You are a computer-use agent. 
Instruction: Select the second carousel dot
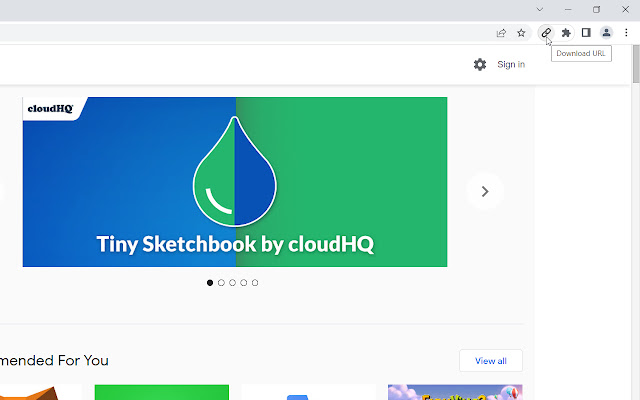pos(221,282)
